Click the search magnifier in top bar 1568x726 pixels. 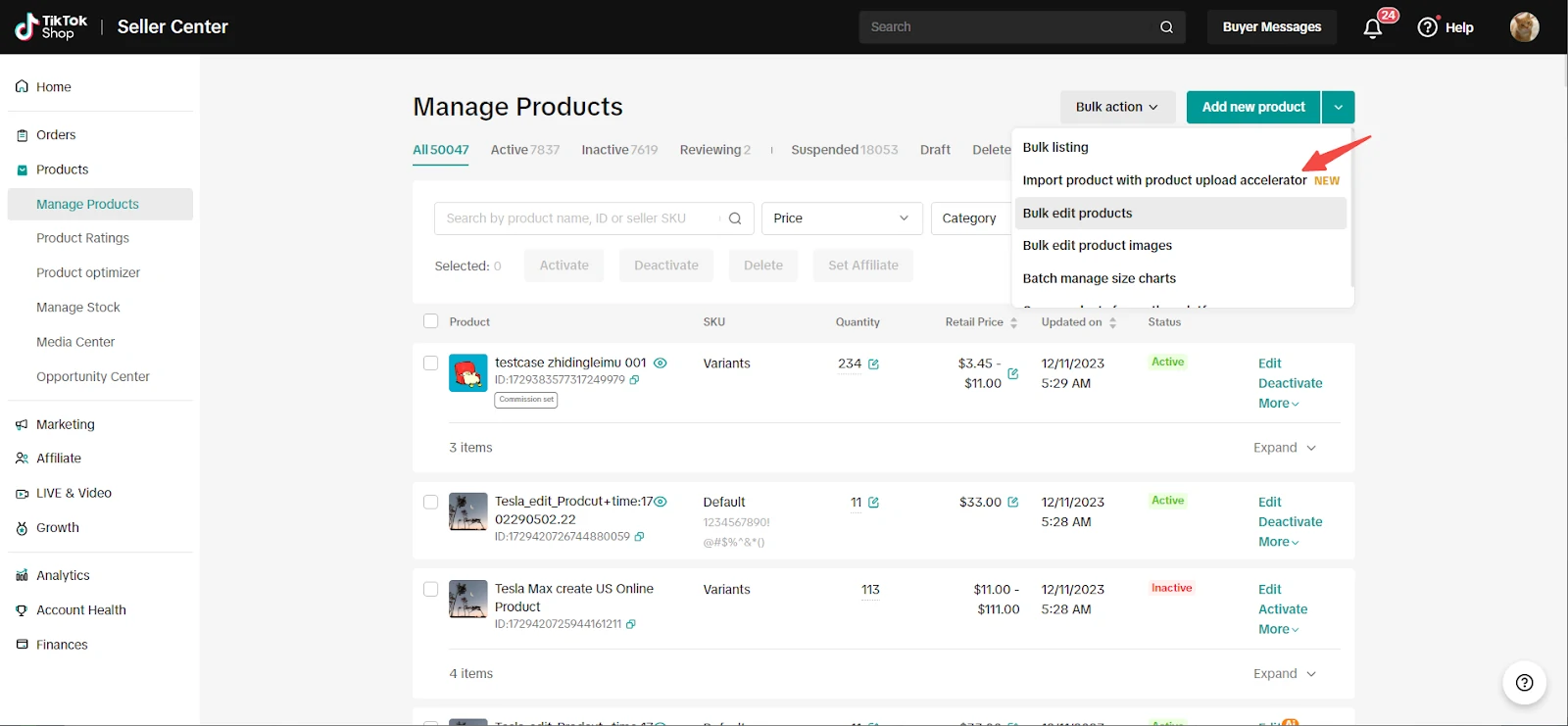pyautogui.click(x=1166, y=27)
